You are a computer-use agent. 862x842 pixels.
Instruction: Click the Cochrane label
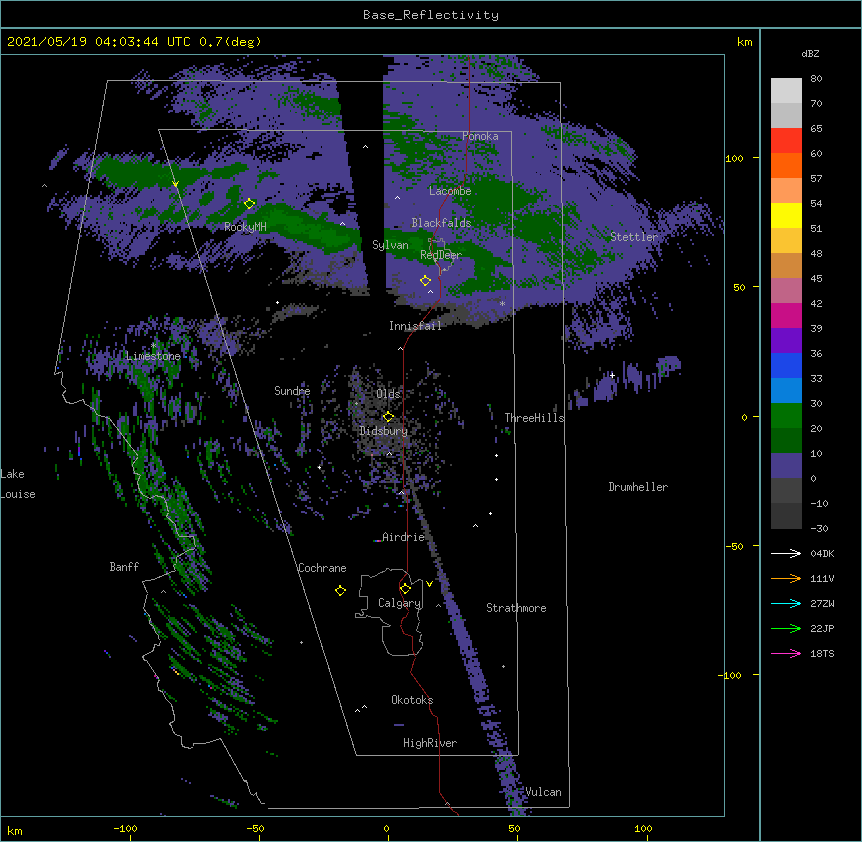[x=322, y=568]
